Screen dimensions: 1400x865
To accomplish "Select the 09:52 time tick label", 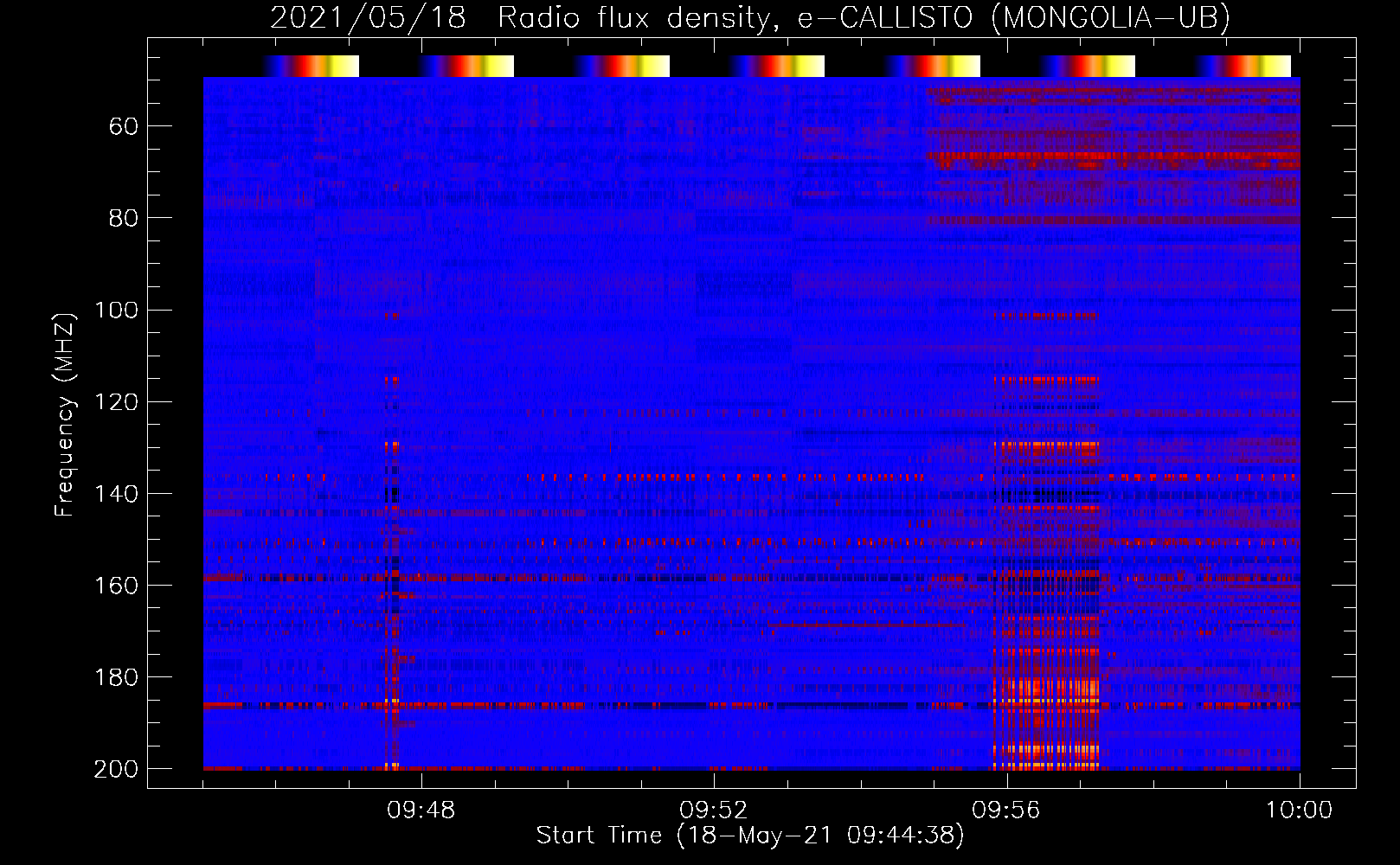I will click(714, 811).
